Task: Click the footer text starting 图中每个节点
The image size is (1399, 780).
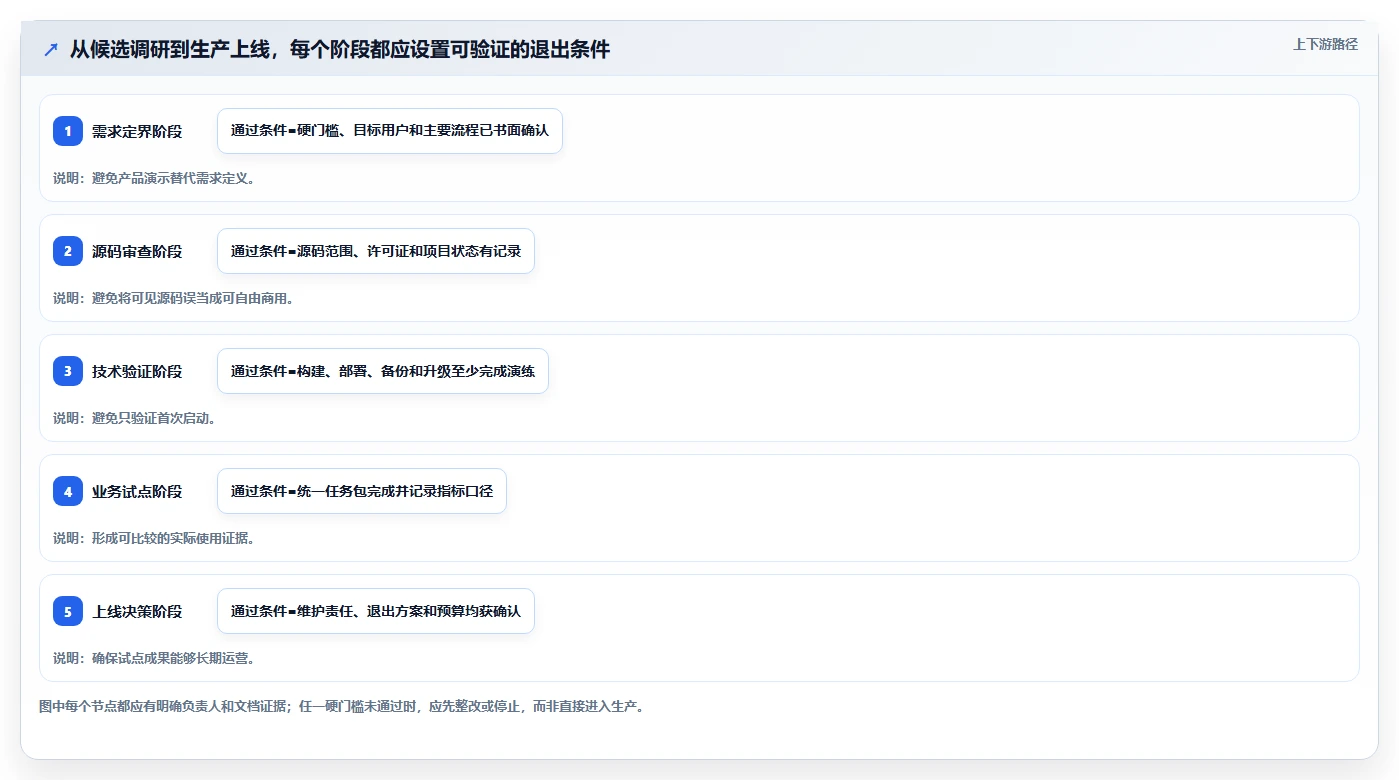Action: pos(342,706)
